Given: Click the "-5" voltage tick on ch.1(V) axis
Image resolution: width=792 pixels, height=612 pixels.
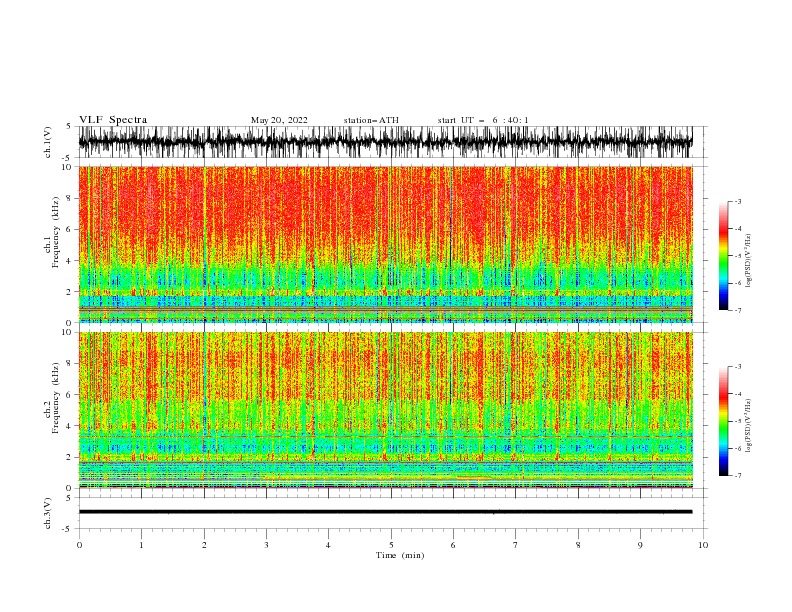Looking at the screenshot, I should 68,158.
